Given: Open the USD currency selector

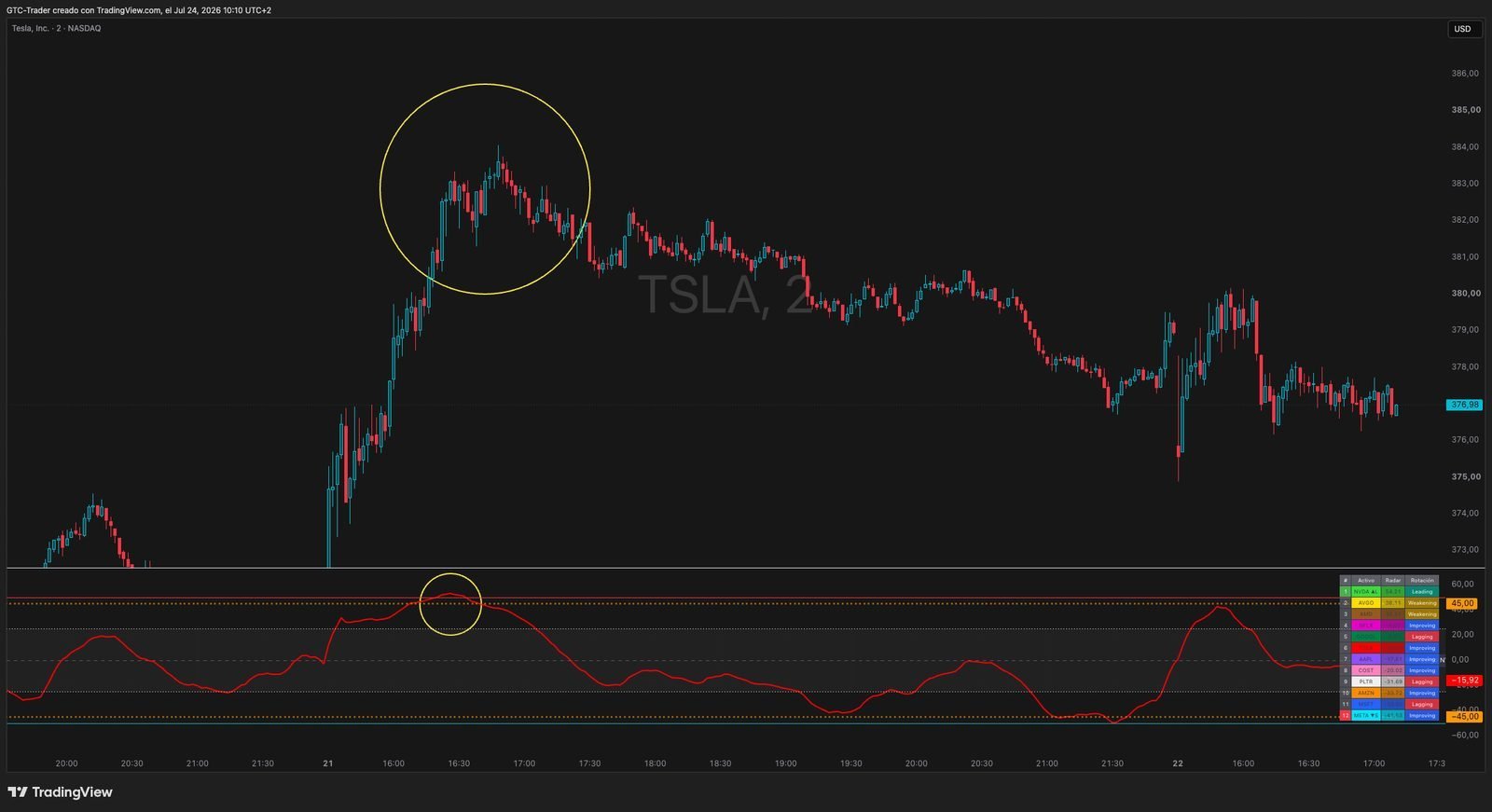Looking at the screenshot, I should tap(1463, 29).
